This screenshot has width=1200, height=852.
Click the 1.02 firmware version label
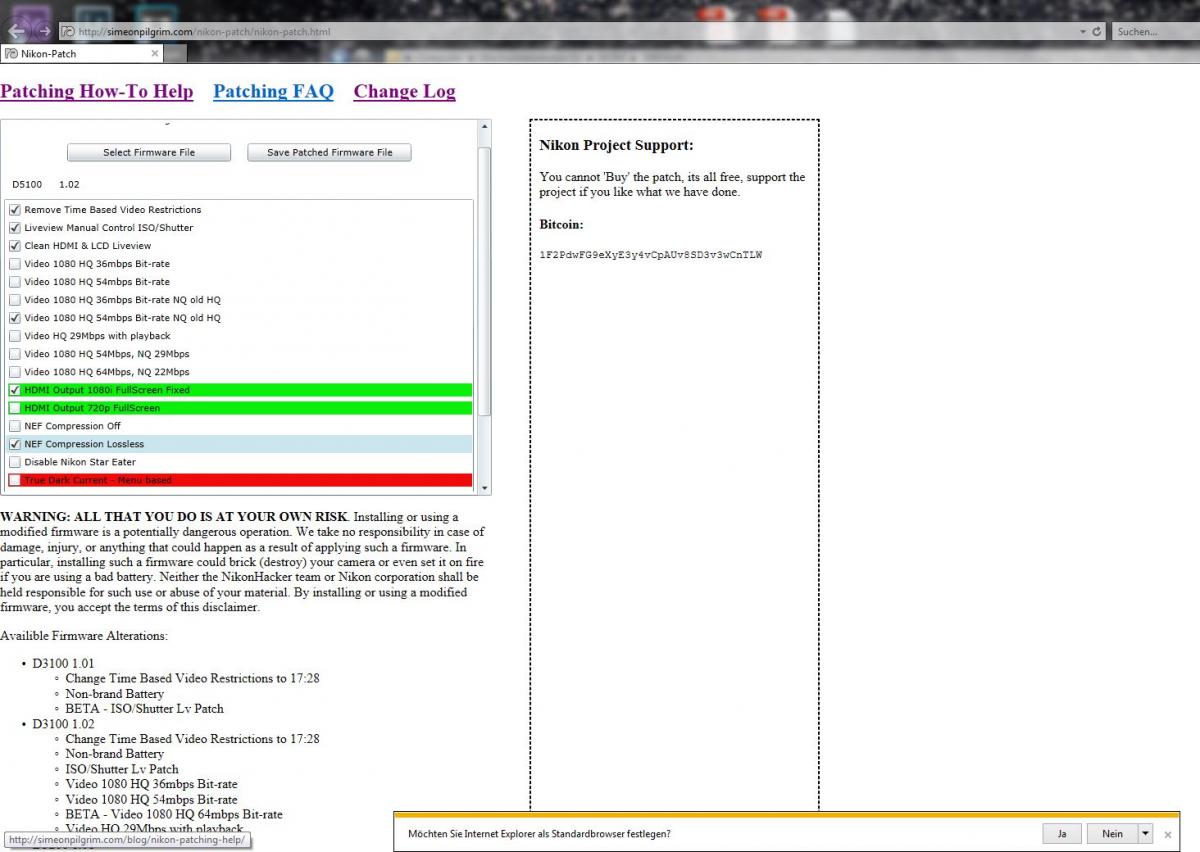click(x=69, y=185)
